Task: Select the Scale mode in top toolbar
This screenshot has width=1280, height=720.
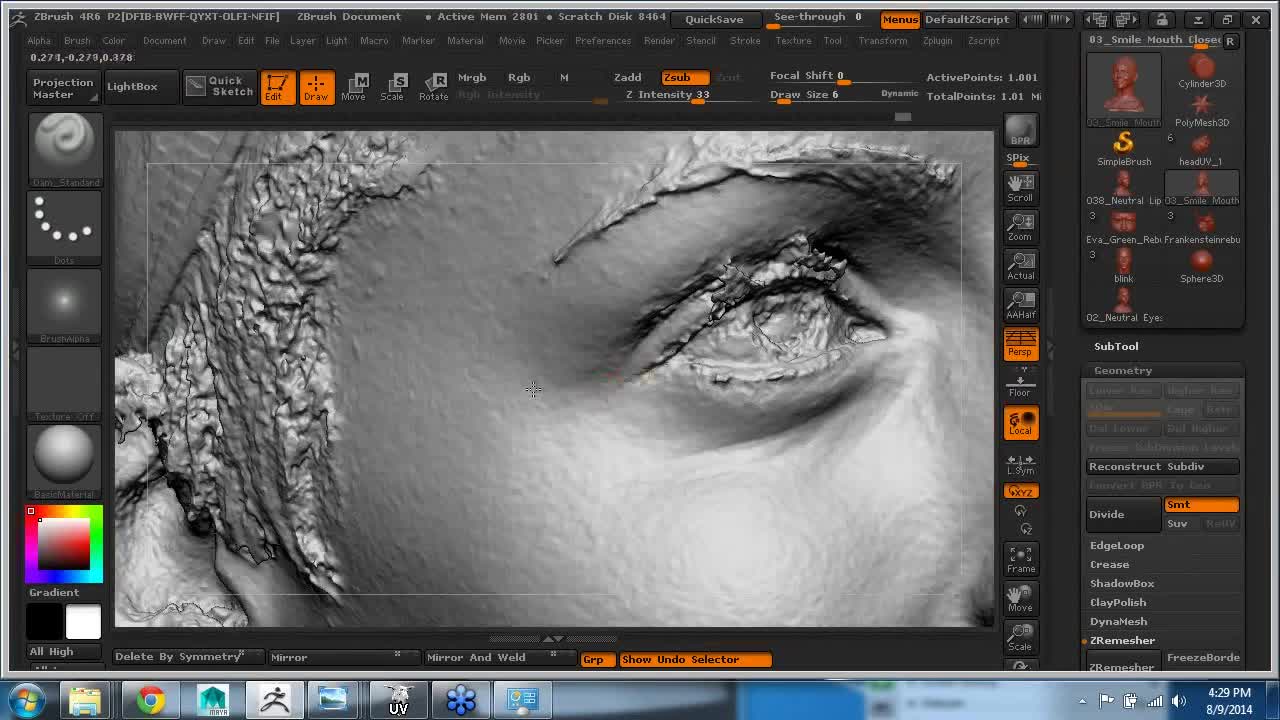Action: tap(393, 86)
